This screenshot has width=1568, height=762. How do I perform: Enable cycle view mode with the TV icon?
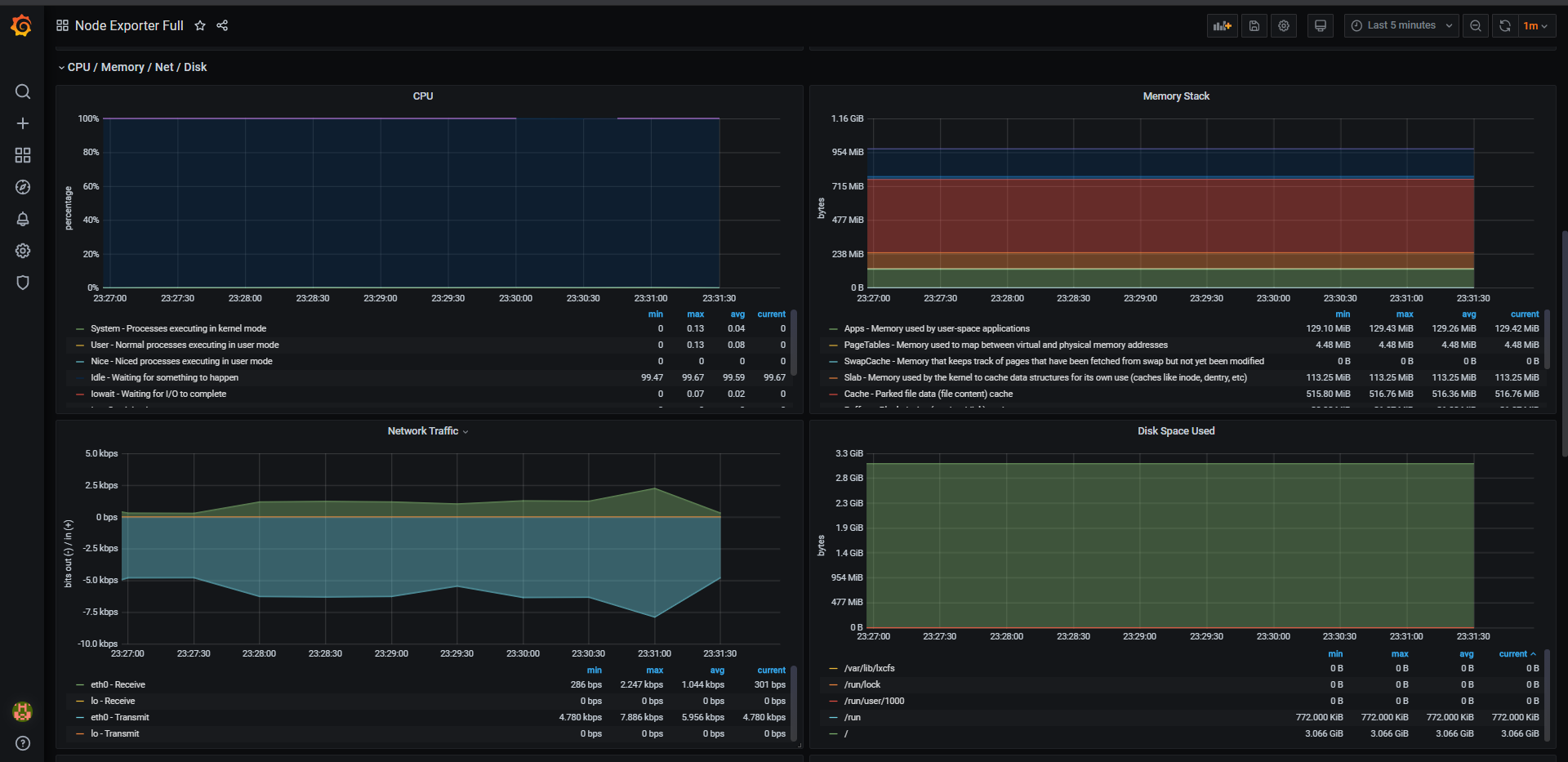(1320, 25)
